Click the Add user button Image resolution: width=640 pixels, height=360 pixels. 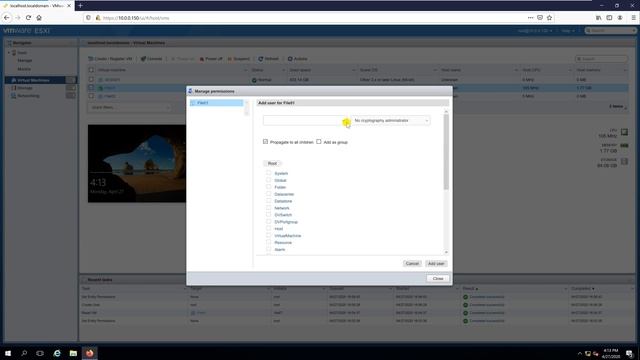coord(436,264)
